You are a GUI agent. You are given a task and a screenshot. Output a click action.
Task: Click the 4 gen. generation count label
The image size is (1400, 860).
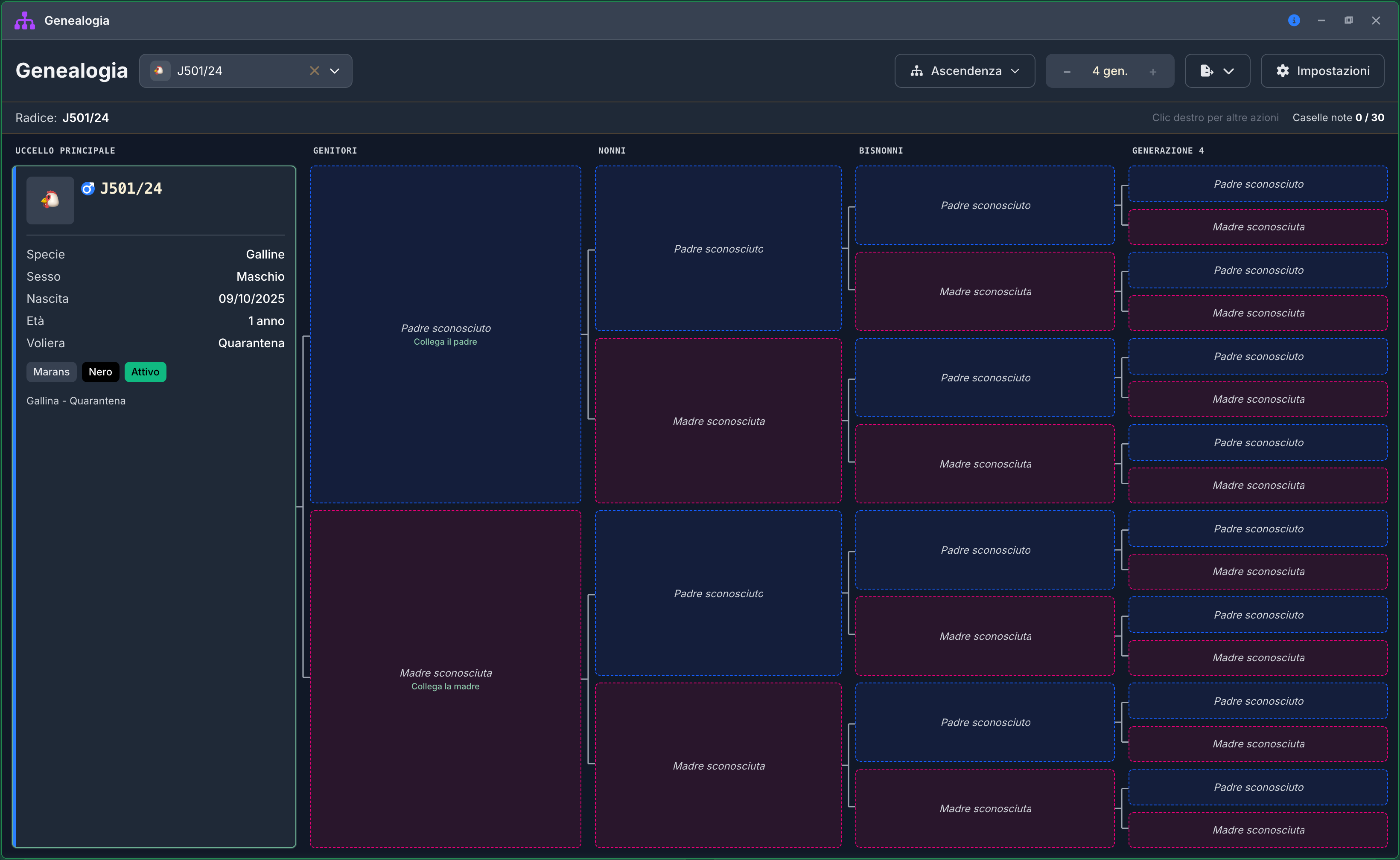coord(1109,71)
